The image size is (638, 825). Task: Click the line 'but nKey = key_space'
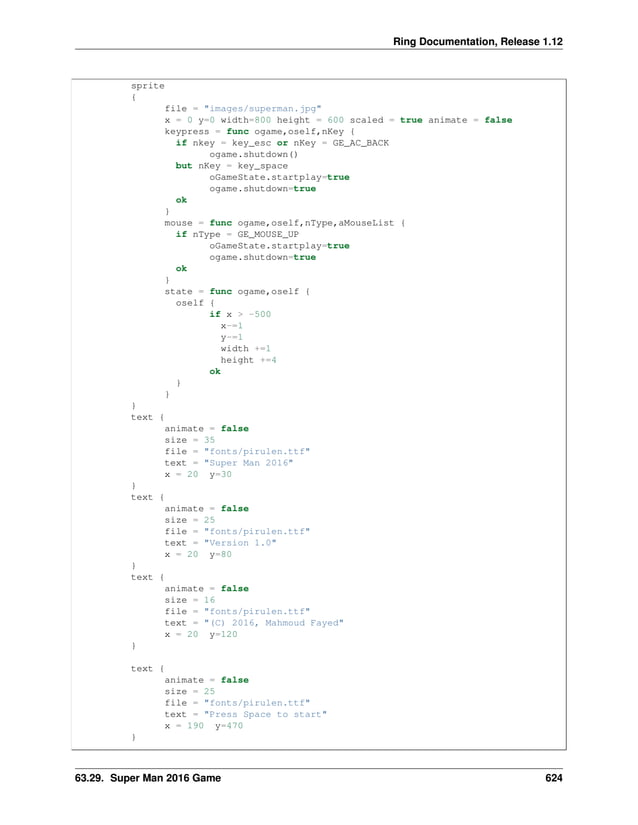point(231,166)
